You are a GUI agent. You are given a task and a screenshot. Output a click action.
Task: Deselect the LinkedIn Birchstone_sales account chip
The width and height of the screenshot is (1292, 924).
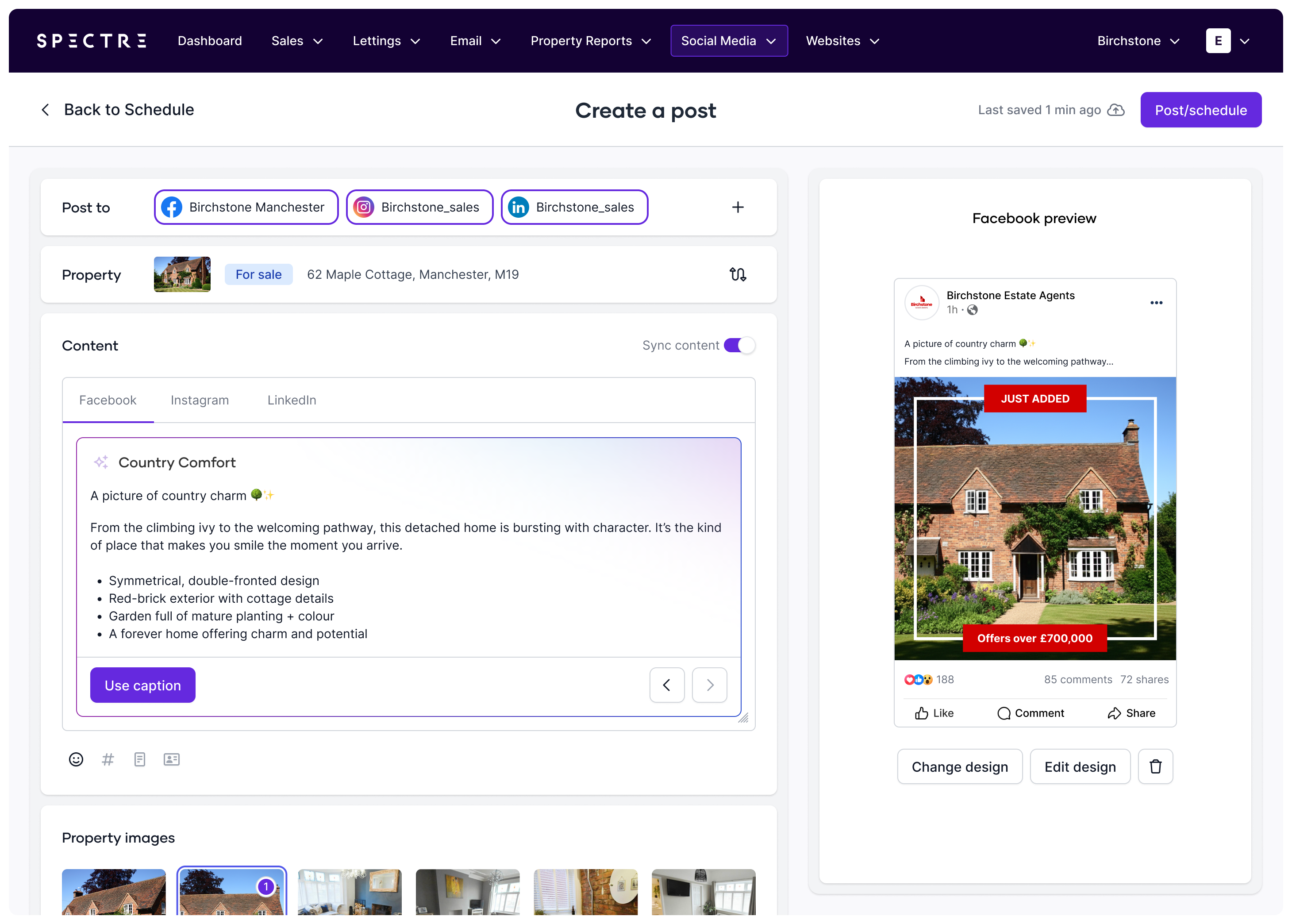pyautogui.click(x=574, y=207)
